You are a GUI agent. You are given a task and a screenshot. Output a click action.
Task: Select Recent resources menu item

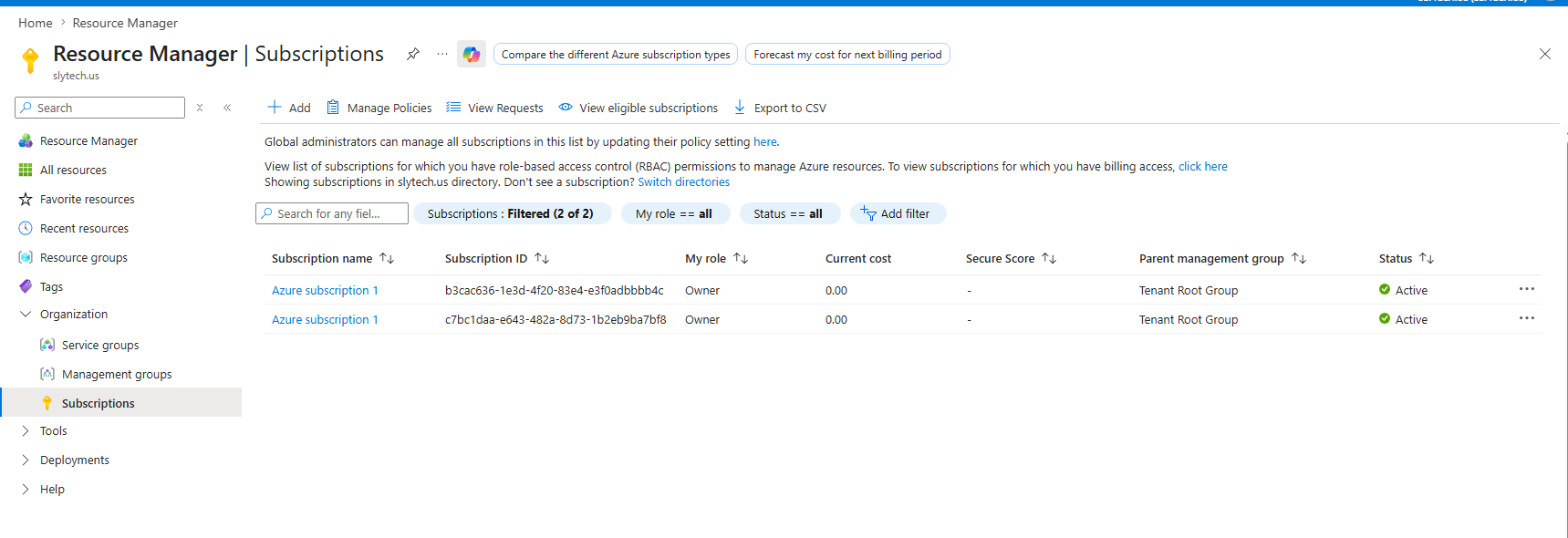(84, 228)
